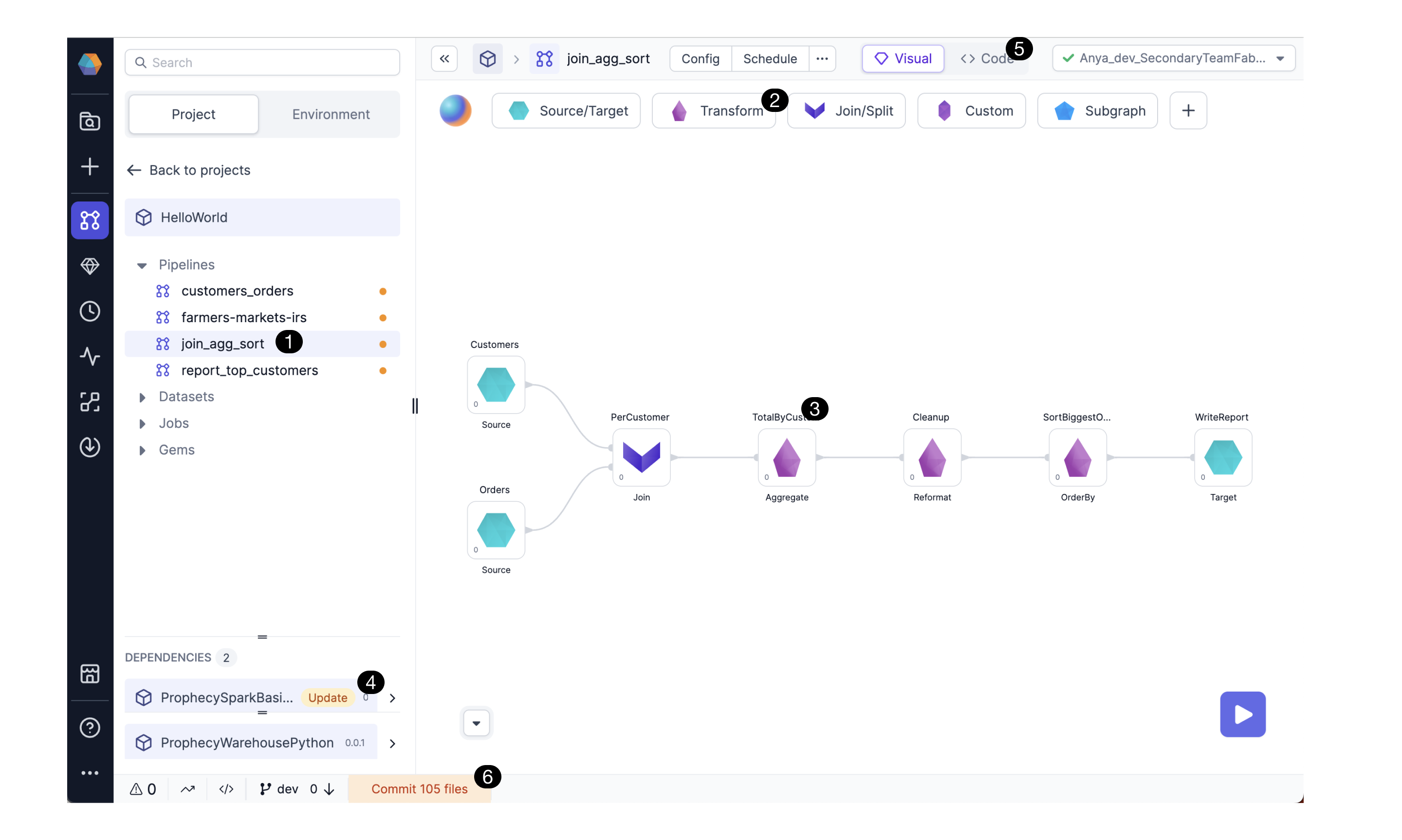
Task: Select the Project tab
Action: click(x=194, y=114)
